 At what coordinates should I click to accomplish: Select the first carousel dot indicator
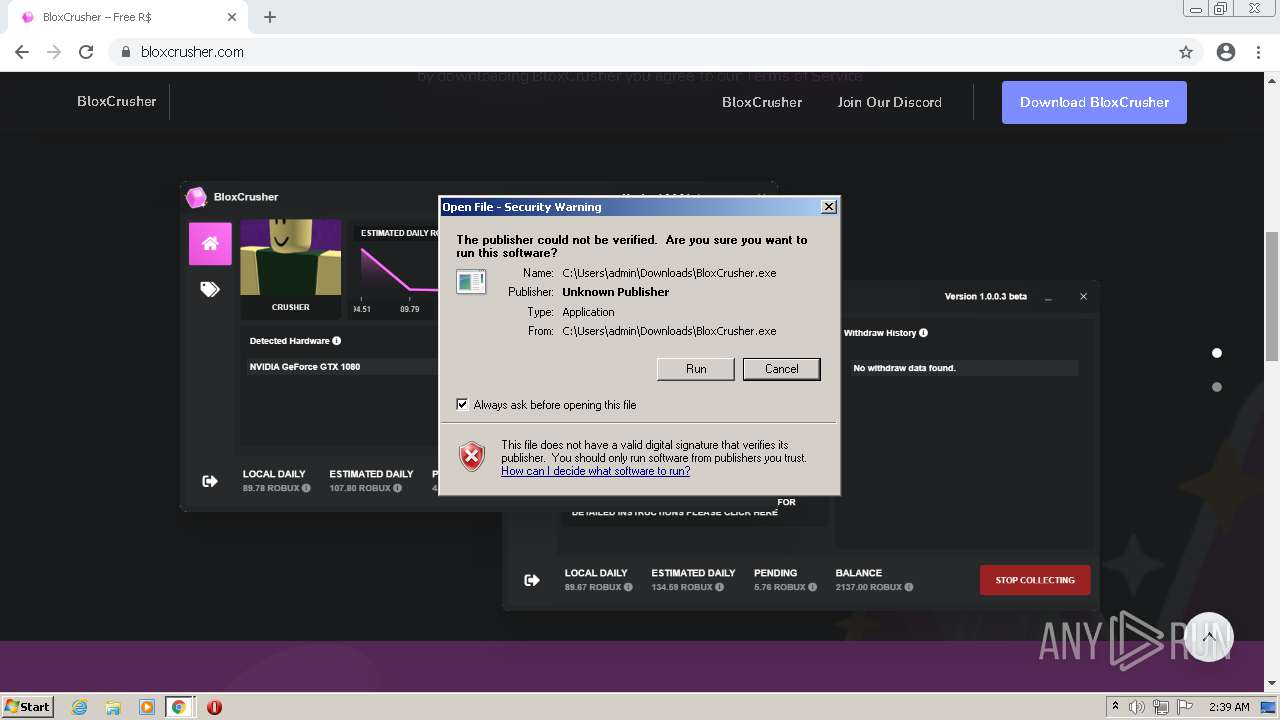(x=1217, y=353)
